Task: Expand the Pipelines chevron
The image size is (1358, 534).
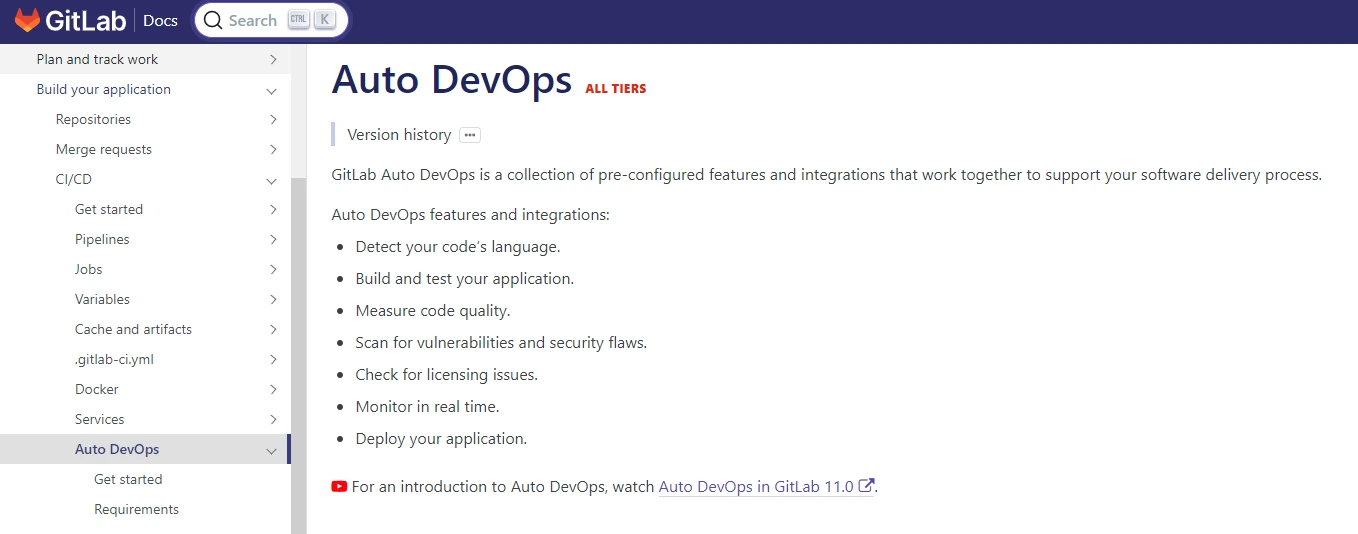Action: pyautogui.click(x=273, y=239)
